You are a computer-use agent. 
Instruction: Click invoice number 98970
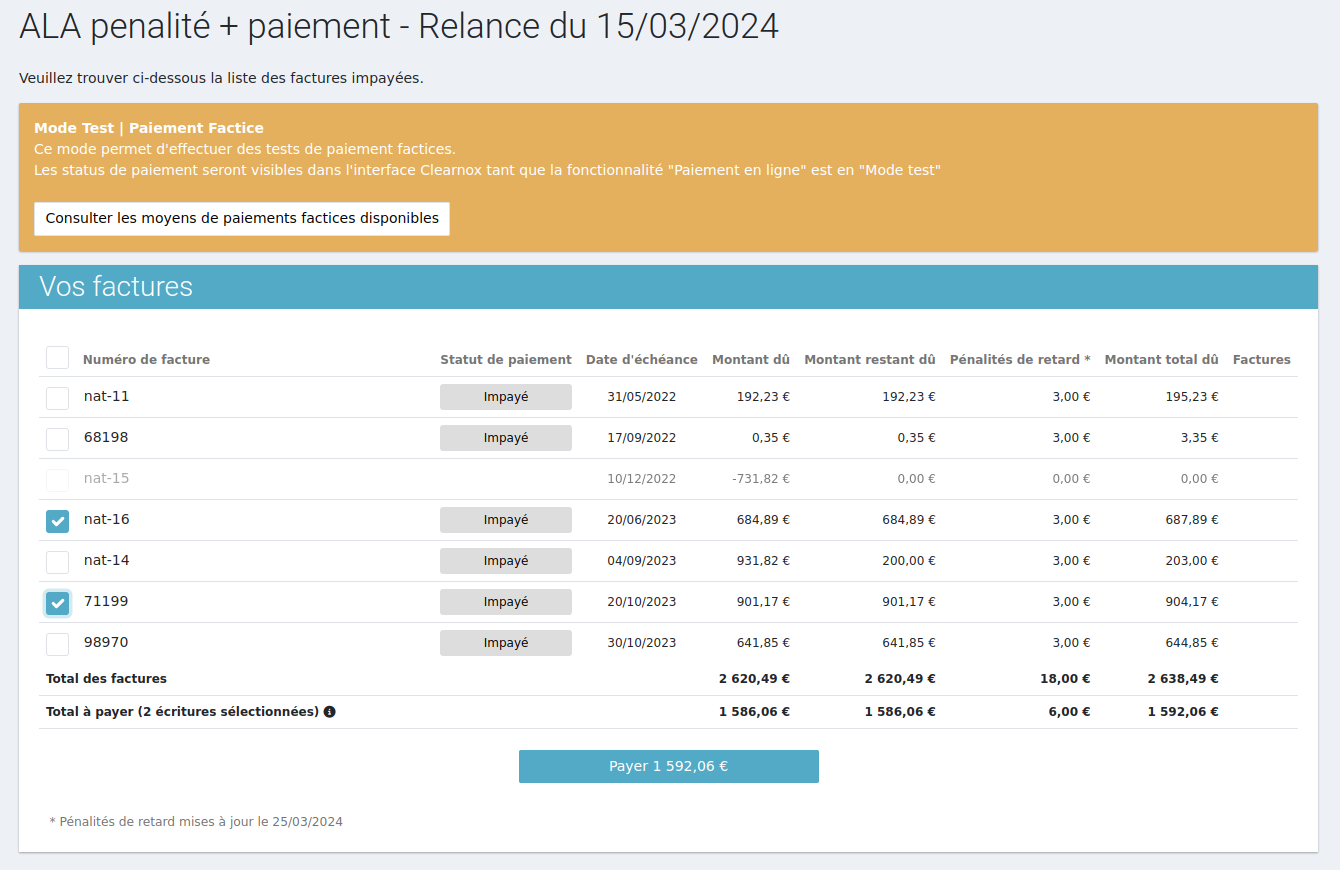click(106, 642)
